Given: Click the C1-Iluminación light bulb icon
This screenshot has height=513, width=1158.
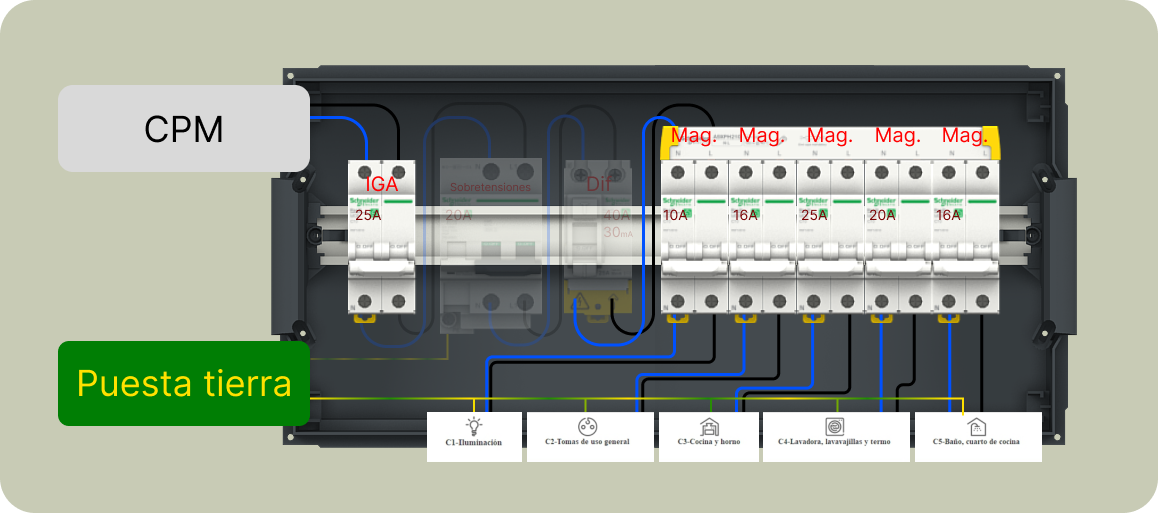Looking at the screenshot, I should click(x=473, y=426).
